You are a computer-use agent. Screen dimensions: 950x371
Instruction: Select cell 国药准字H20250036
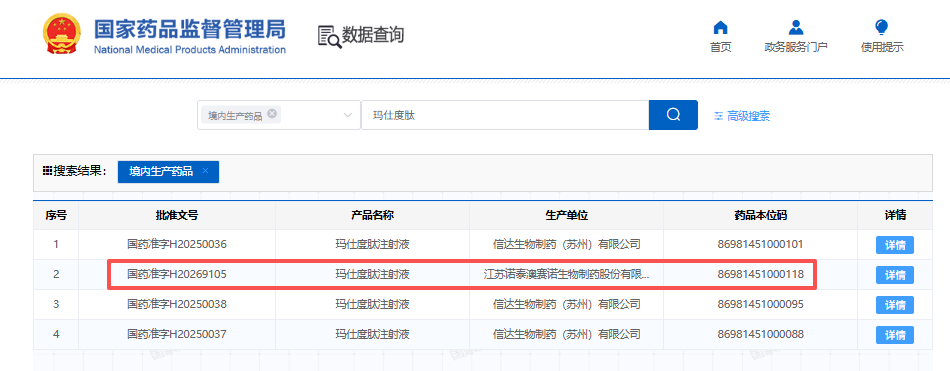[177, 245]
